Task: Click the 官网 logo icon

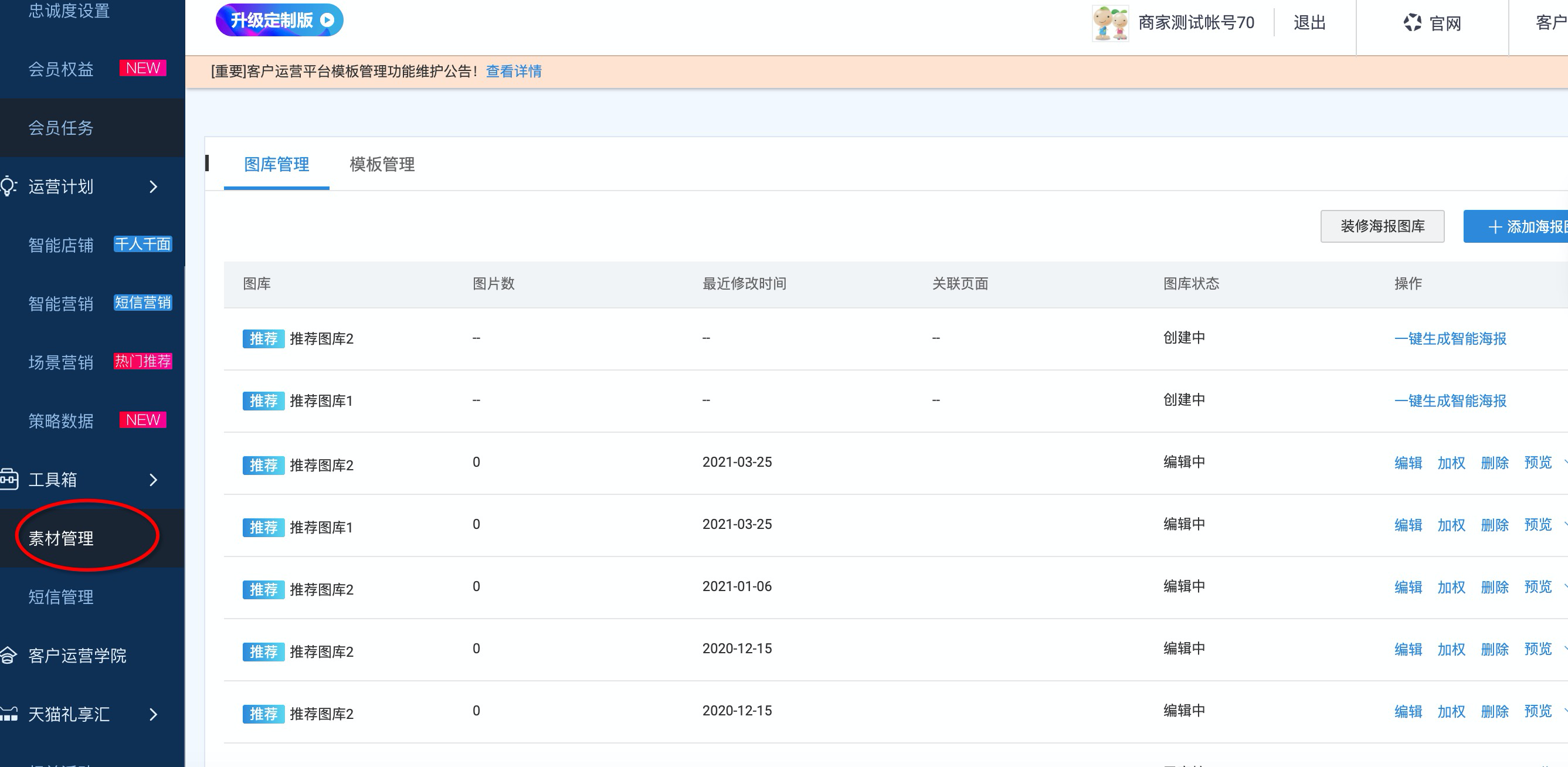Action: [1412, 23]
